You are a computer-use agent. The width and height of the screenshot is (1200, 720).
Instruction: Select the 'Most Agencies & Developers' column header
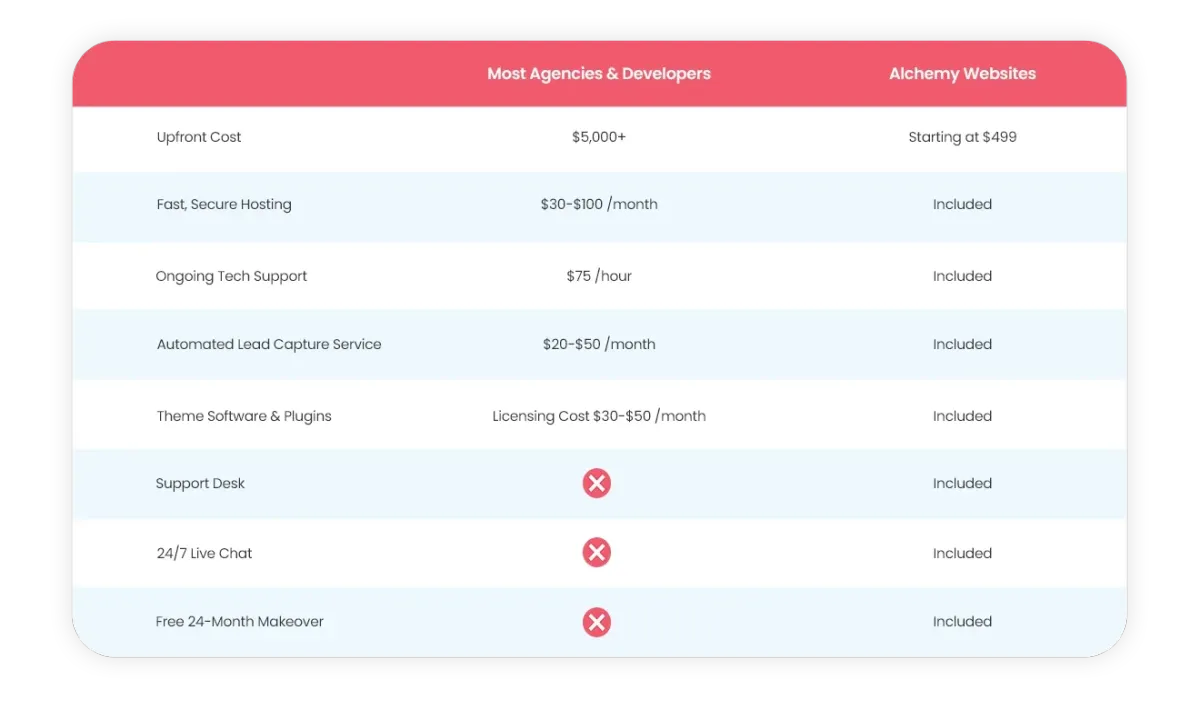(599, 74)
